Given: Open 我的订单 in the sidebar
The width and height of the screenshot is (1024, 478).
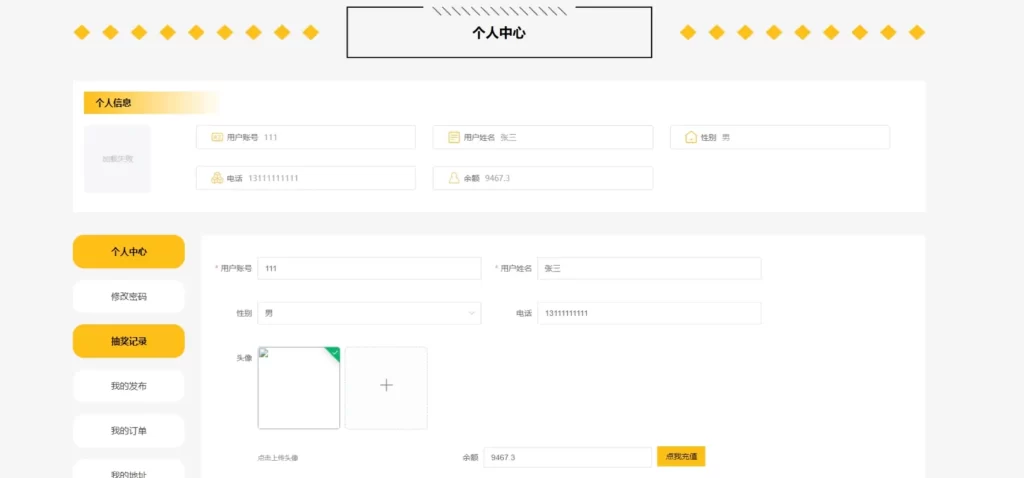Looking at the screenshot, I should [129, 431].
